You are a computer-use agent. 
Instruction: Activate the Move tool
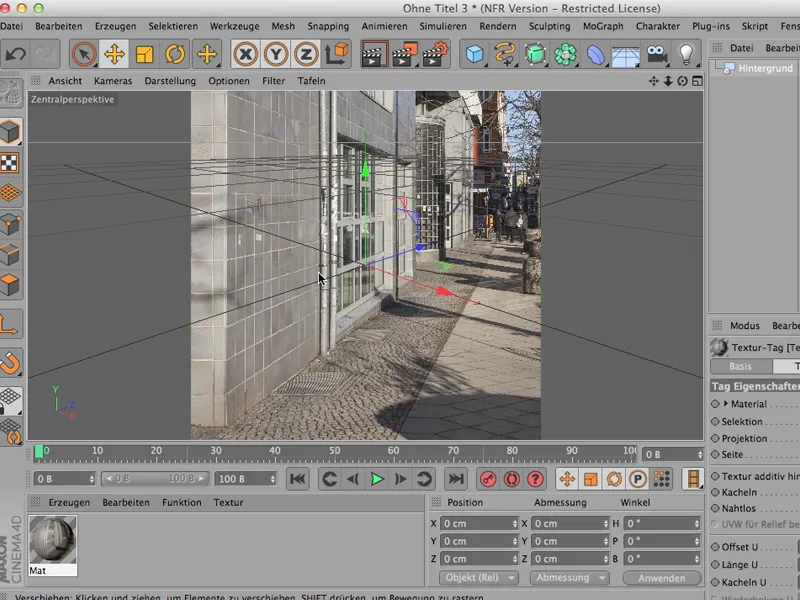coord(114,54)
